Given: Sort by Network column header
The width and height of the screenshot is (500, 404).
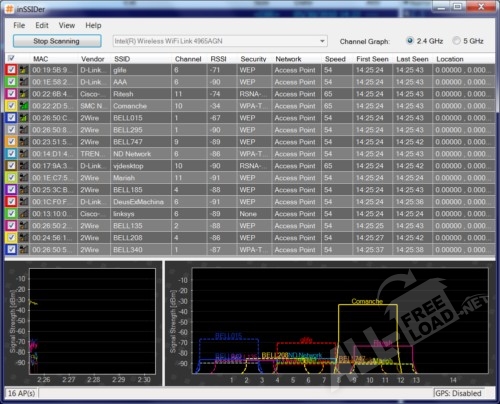Looking at the screenshot, I should pyautogui.click(x=288, y=59).
